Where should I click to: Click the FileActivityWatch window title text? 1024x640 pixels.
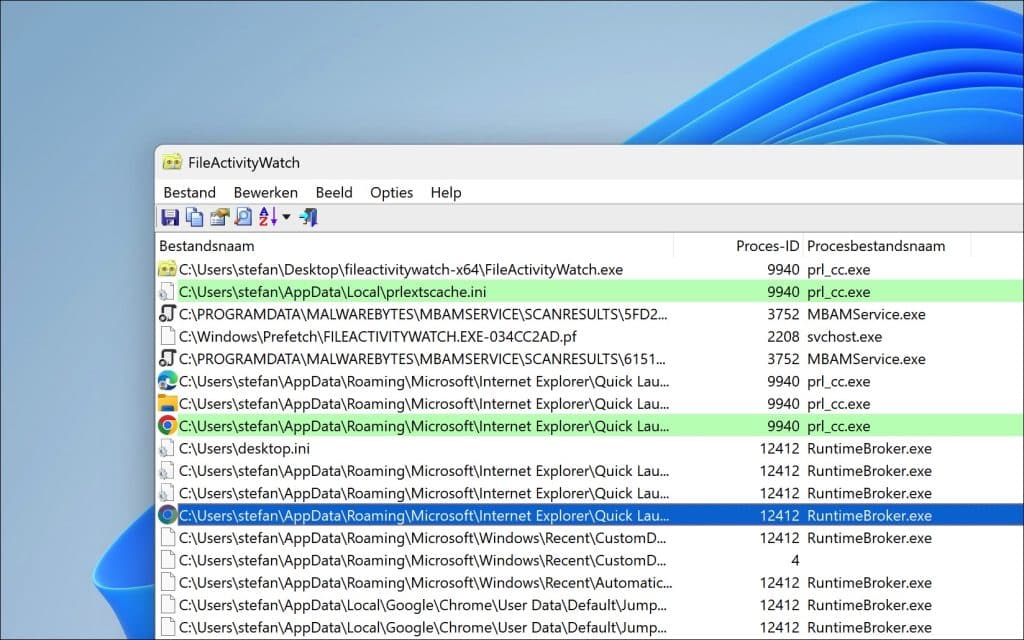point(244,163)
